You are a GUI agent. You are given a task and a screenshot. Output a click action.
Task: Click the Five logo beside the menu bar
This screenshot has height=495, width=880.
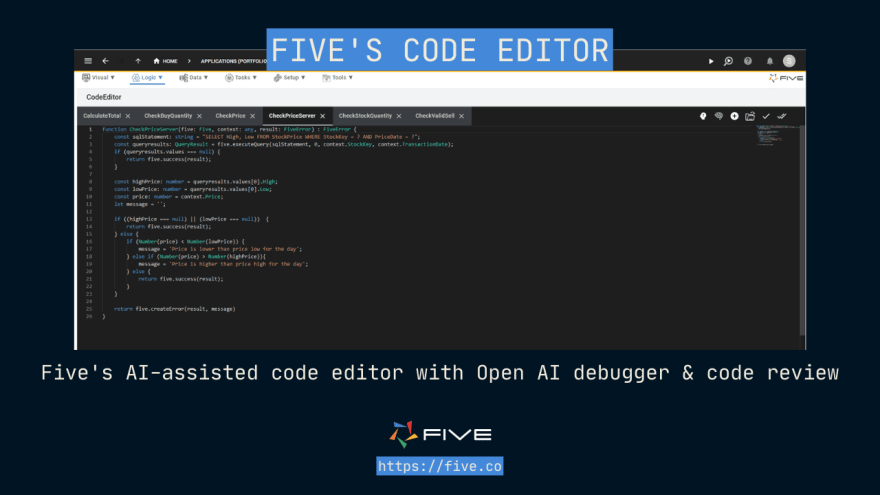coord(786,78)
